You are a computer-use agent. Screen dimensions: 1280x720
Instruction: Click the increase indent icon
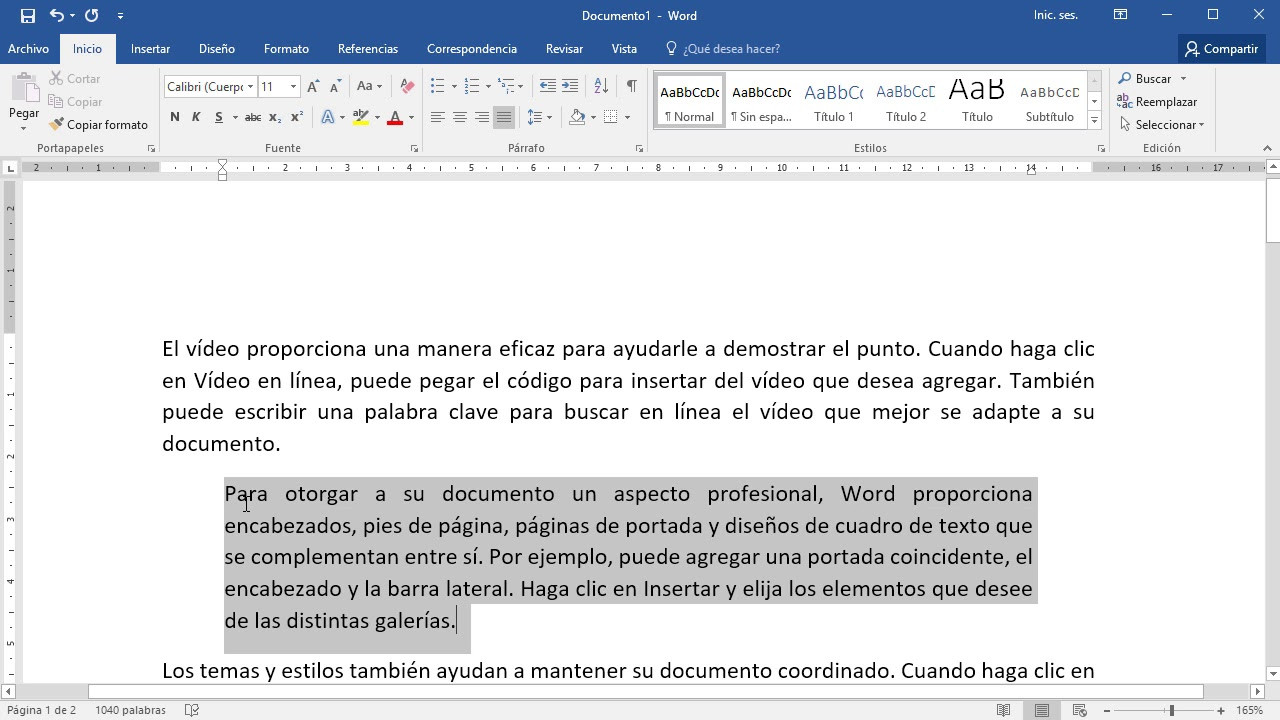pyautogui.click(x=570, y=87)
